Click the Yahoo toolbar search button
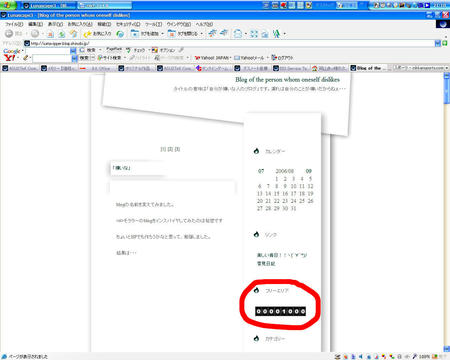Image resolution: width=450 pixels, height=360 pixels. pos(84,58)
